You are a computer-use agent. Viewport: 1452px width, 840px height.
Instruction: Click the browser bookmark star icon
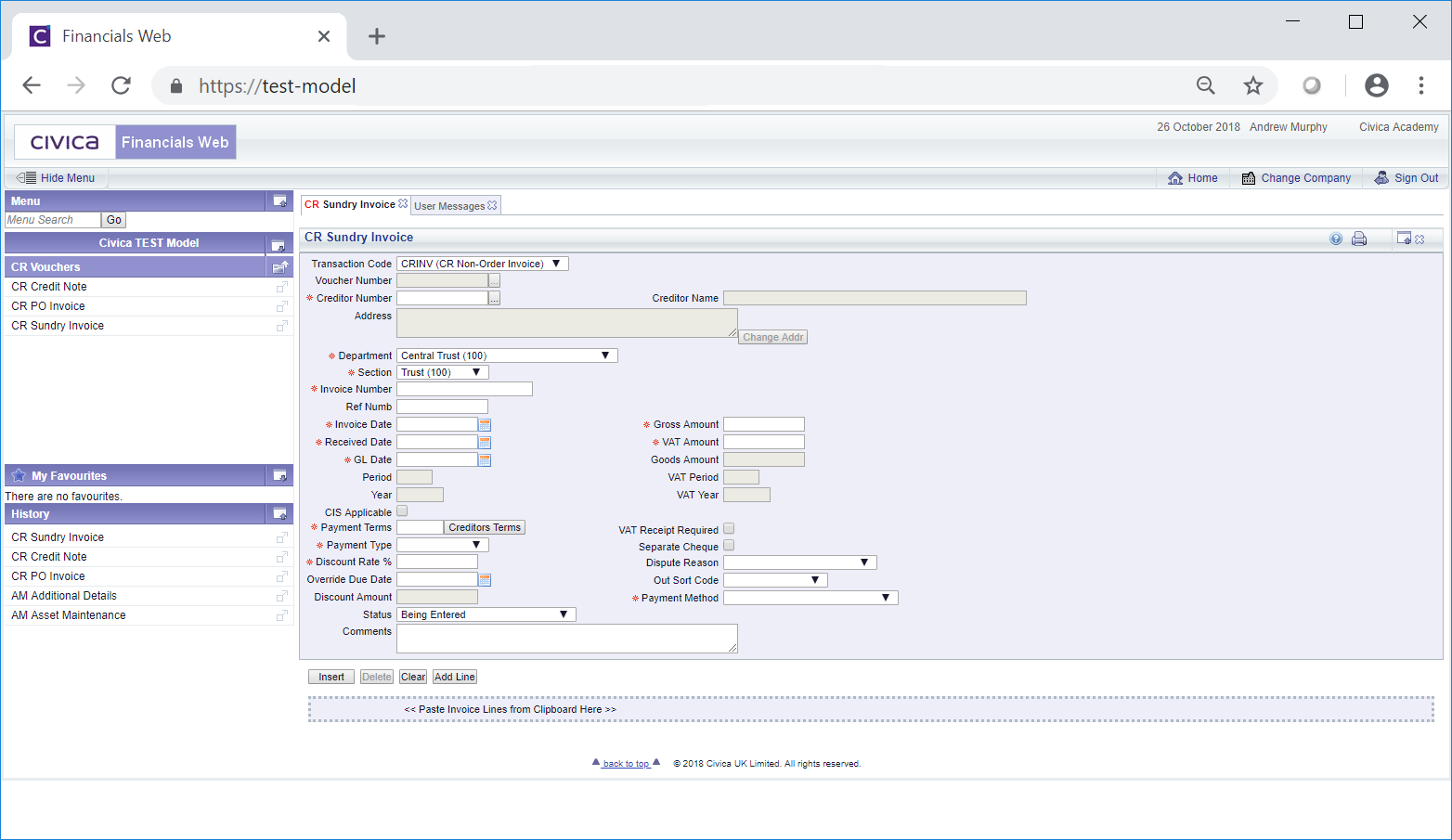click(x=1253, y=85)
